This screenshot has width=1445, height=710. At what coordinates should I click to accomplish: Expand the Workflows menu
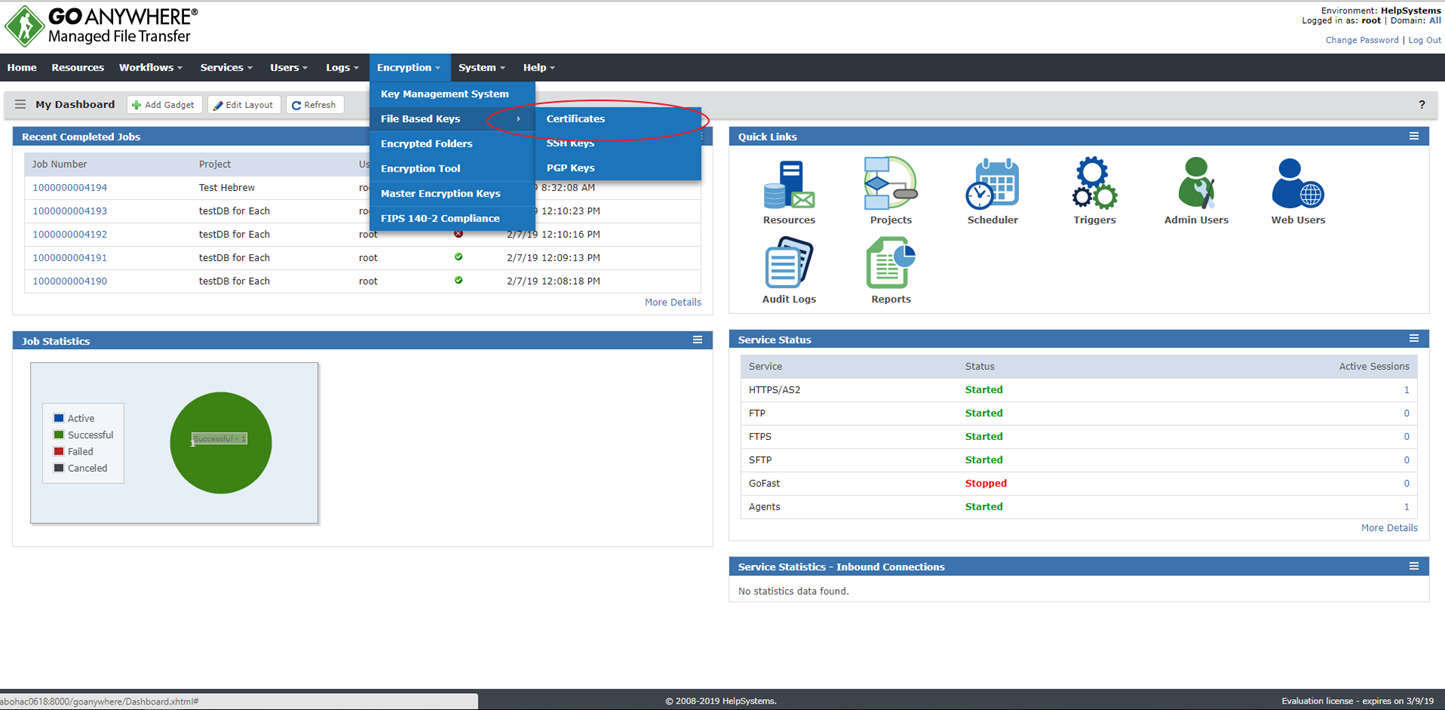click(x=151, y=68)
